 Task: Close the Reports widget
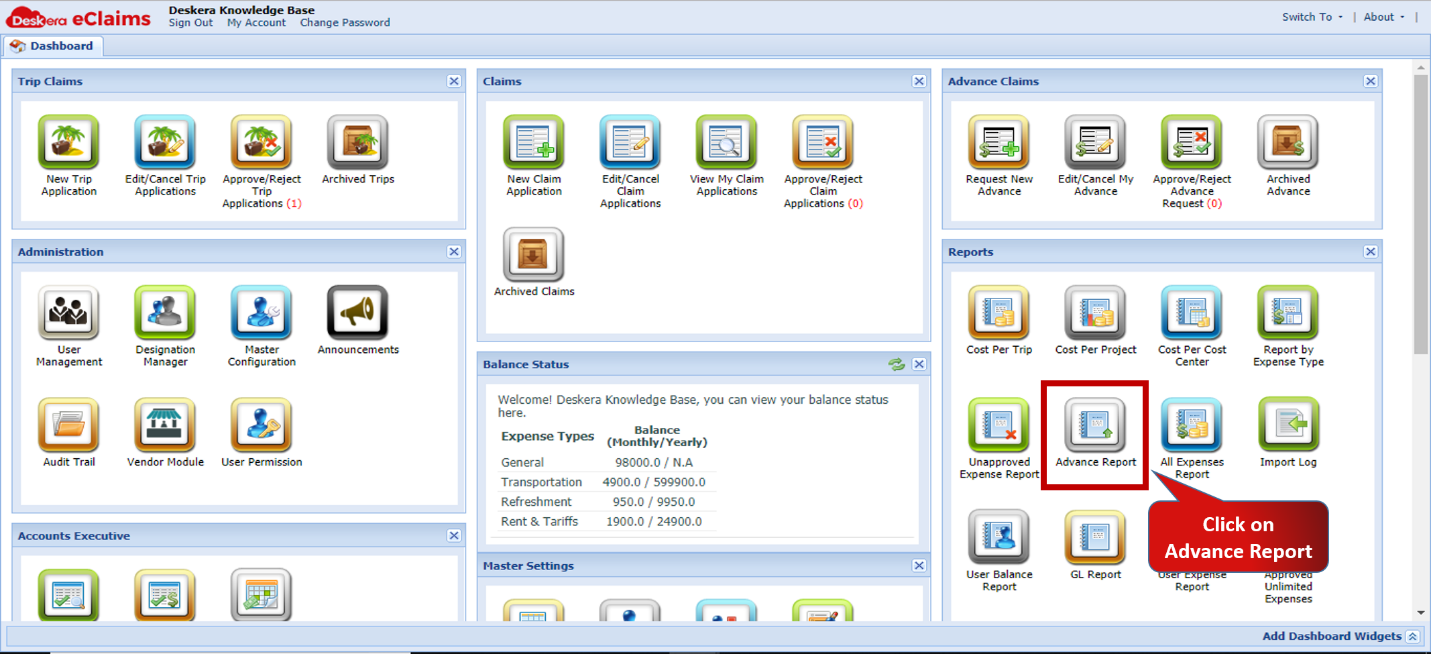pyautogui.click(x=1371, y=252)
